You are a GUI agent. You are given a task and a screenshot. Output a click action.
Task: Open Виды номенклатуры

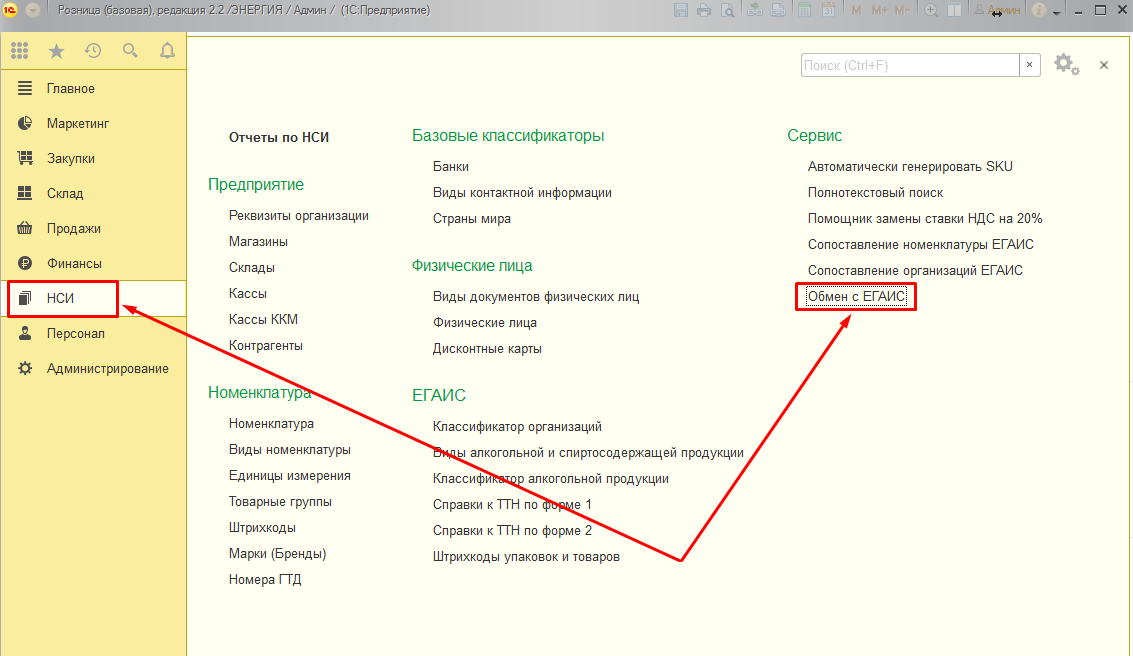[x=290, y=449]
